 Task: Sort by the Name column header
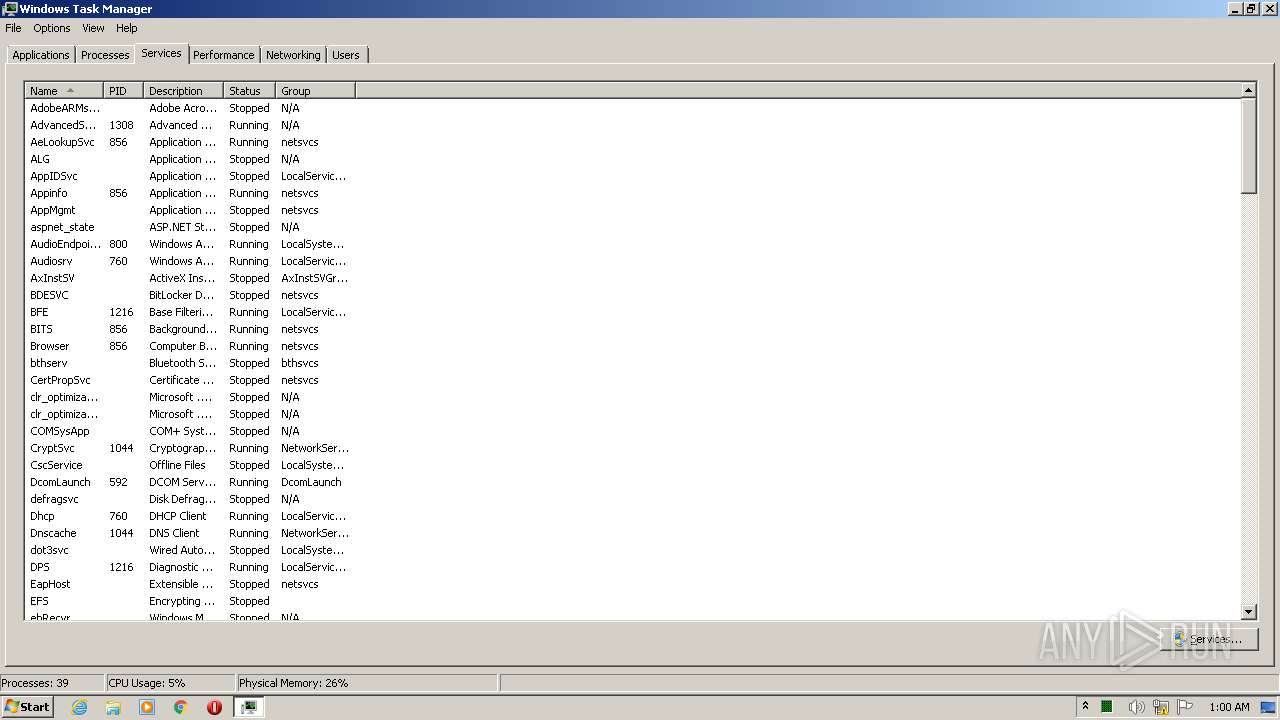(64, 91)
